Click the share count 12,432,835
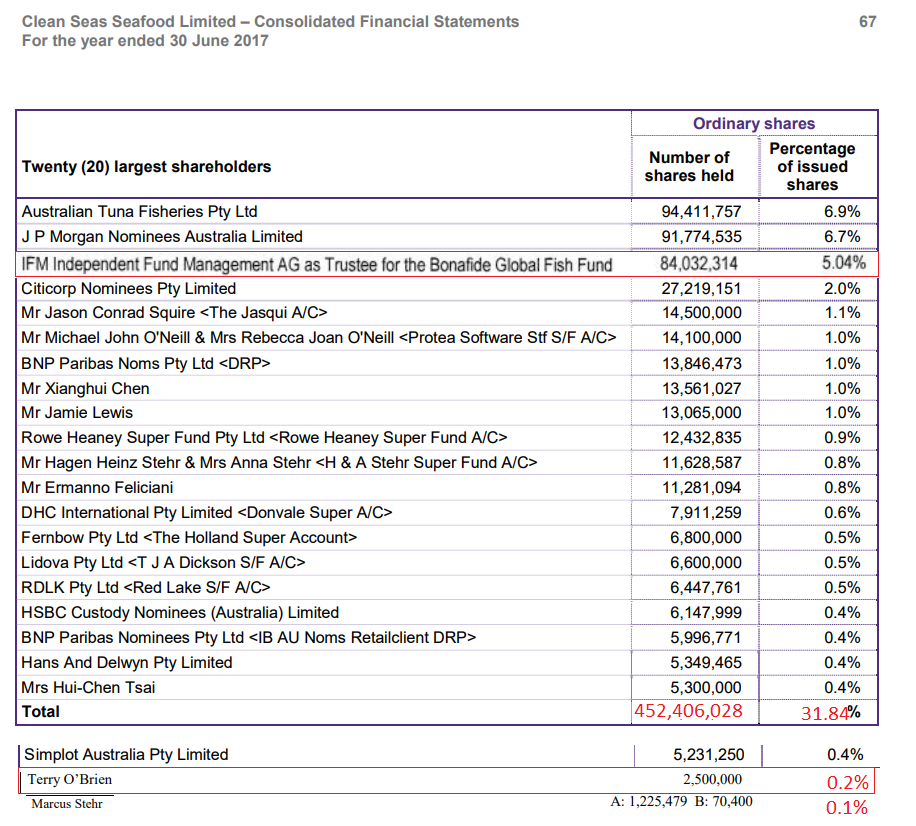The width and height of the screenshot is (916, 826). pyautogui.click(x=701, y=438)
